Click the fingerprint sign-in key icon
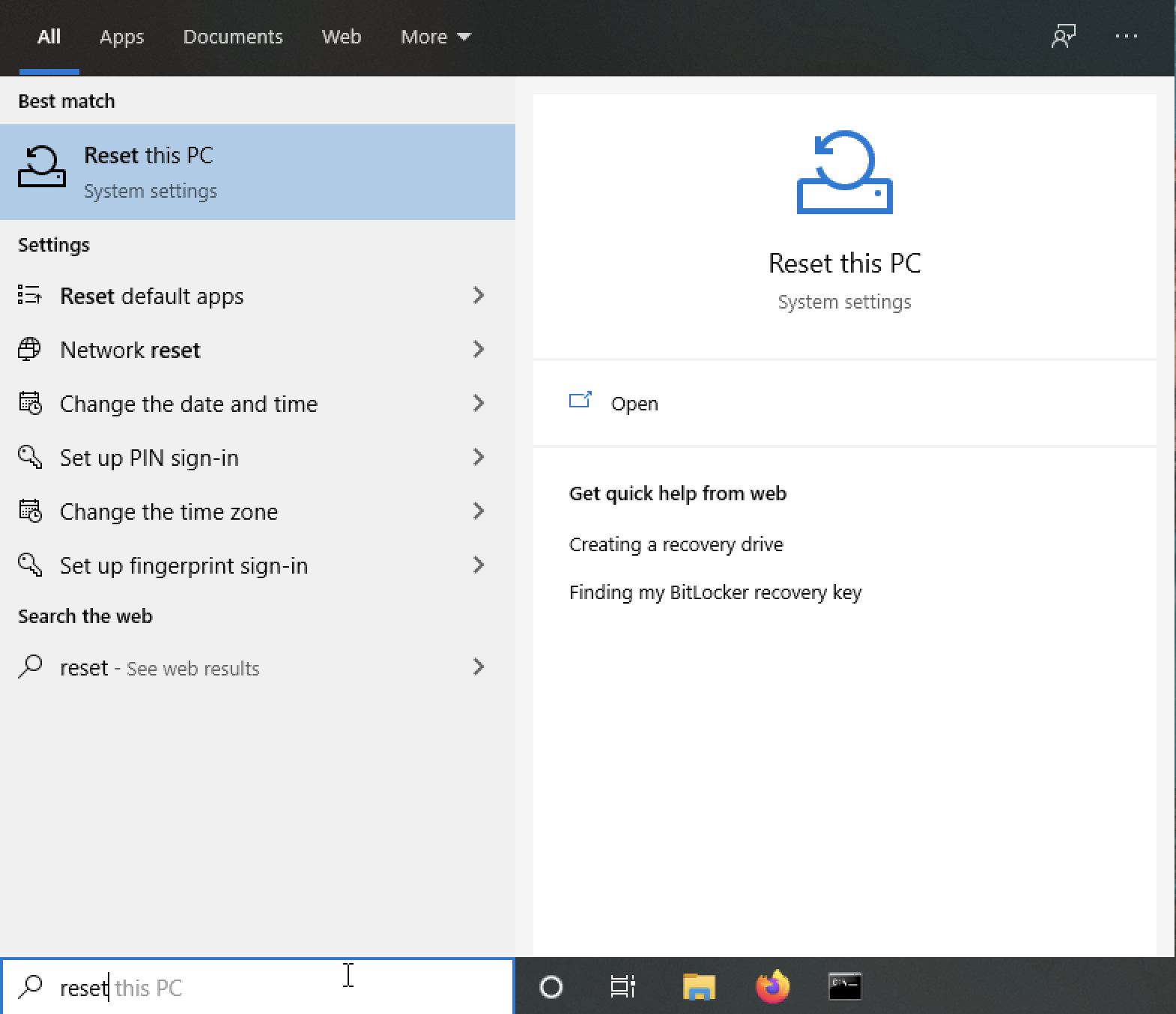This screenshot has height=1014, width=1176. tap(30, 565)
